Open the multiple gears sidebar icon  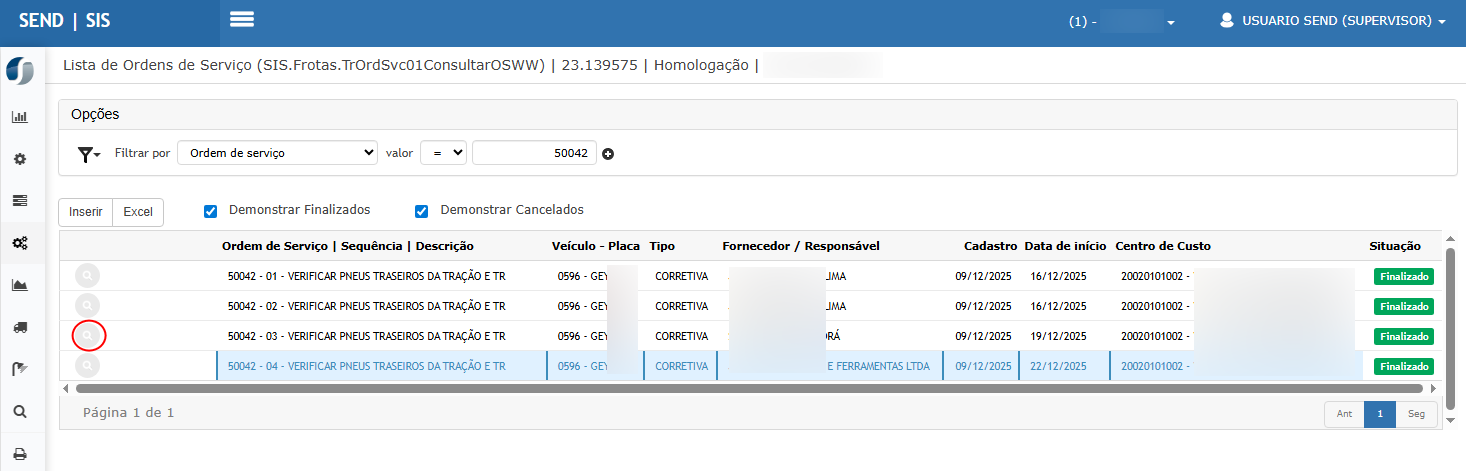point(19,243)
